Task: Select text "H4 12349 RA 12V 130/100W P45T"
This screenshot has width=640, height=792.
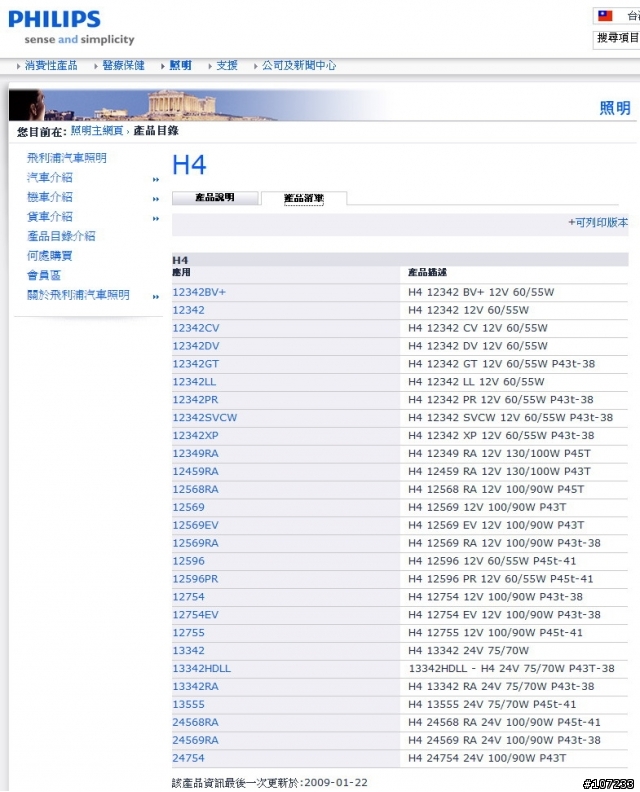Action: [x=499, y=454]
